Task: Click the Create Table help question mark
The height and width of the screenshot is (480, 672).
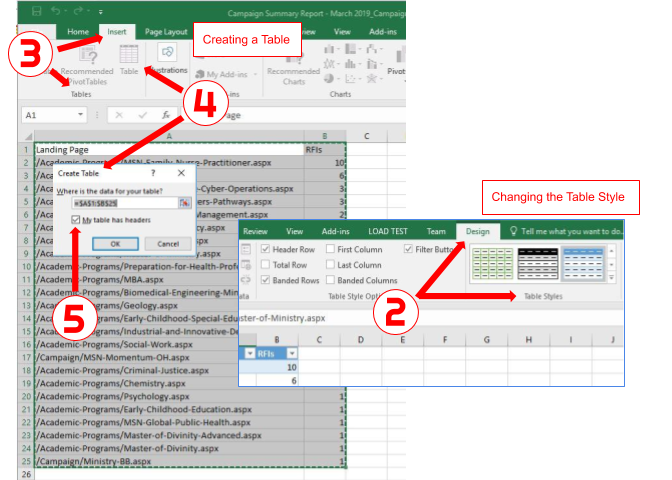Action: [153, 173]
